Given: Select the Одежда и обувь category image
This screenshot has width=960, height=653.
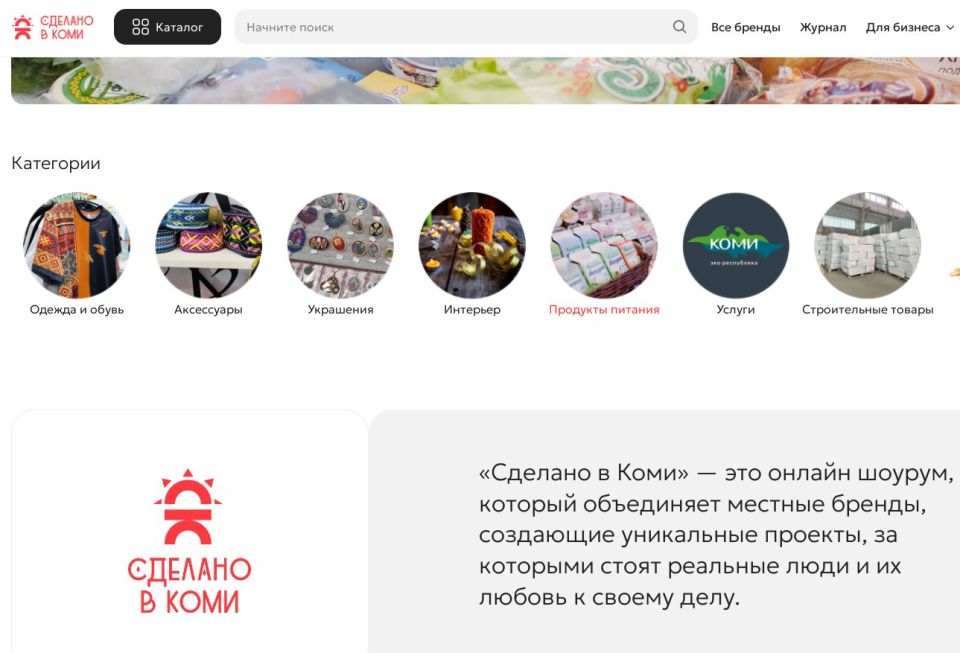Looking at the screenshot, I should pyautogui.click(x=77, y=245).
